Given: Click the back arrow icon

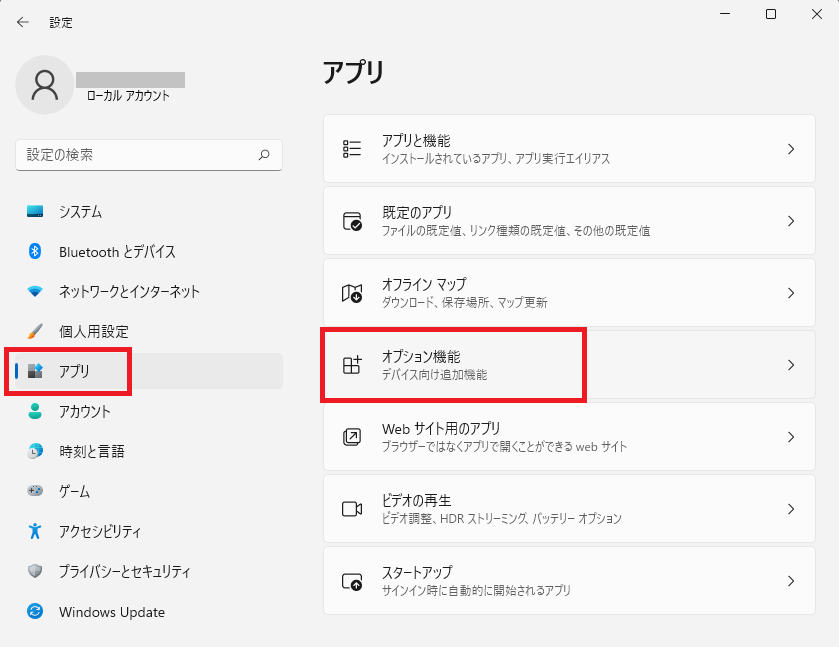Looking at the screenshot, I should coord(22,22).
